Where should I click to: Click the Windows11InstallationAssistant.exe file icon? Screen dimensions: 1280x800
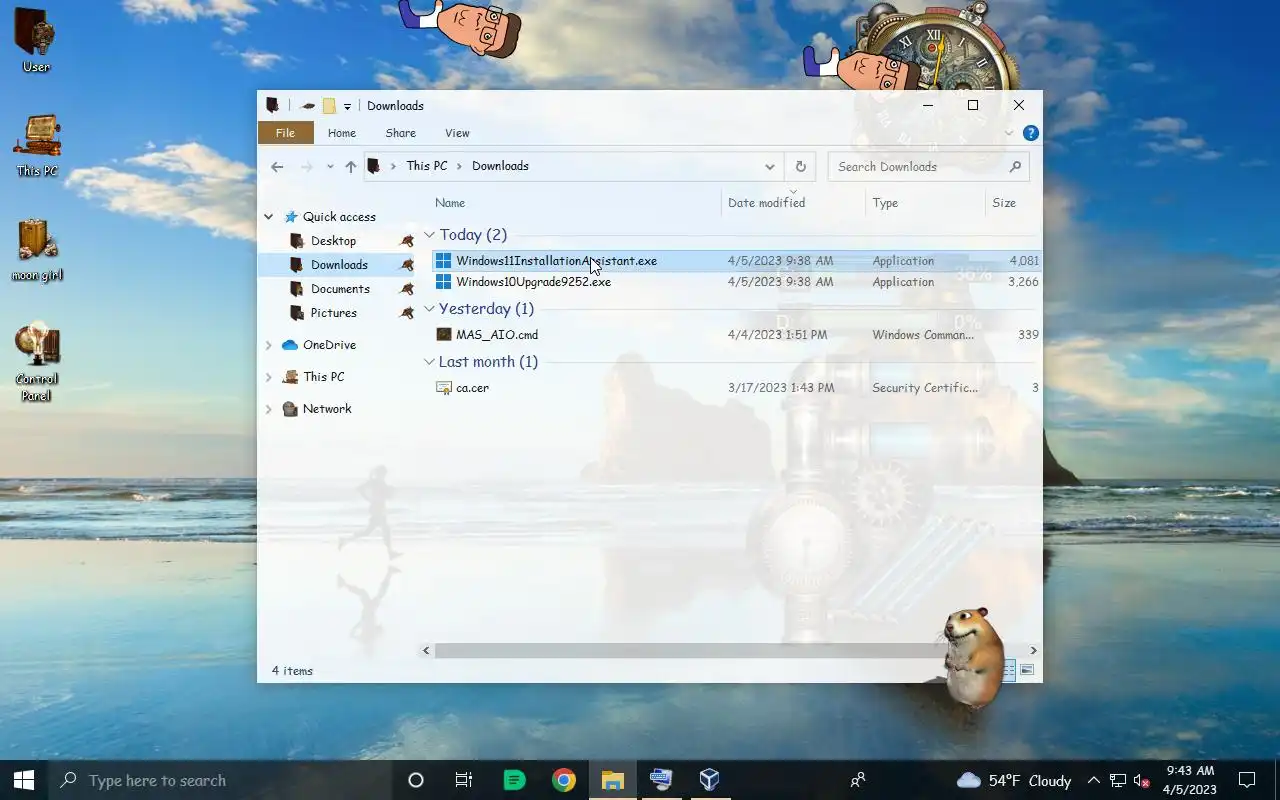point(443,261)
